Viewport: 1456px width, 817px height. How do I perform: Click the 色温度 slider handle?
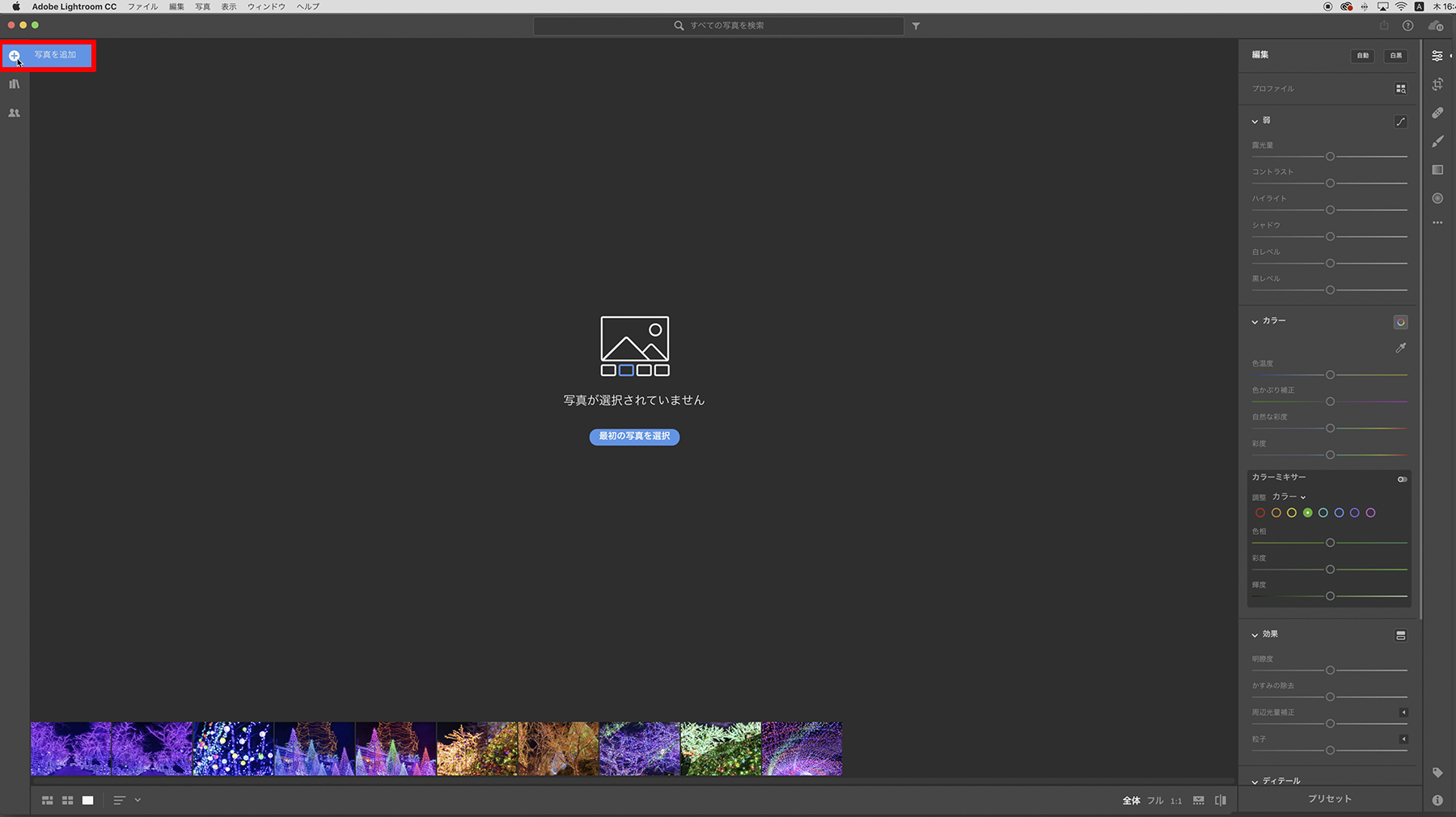(x=1330, y=375)
